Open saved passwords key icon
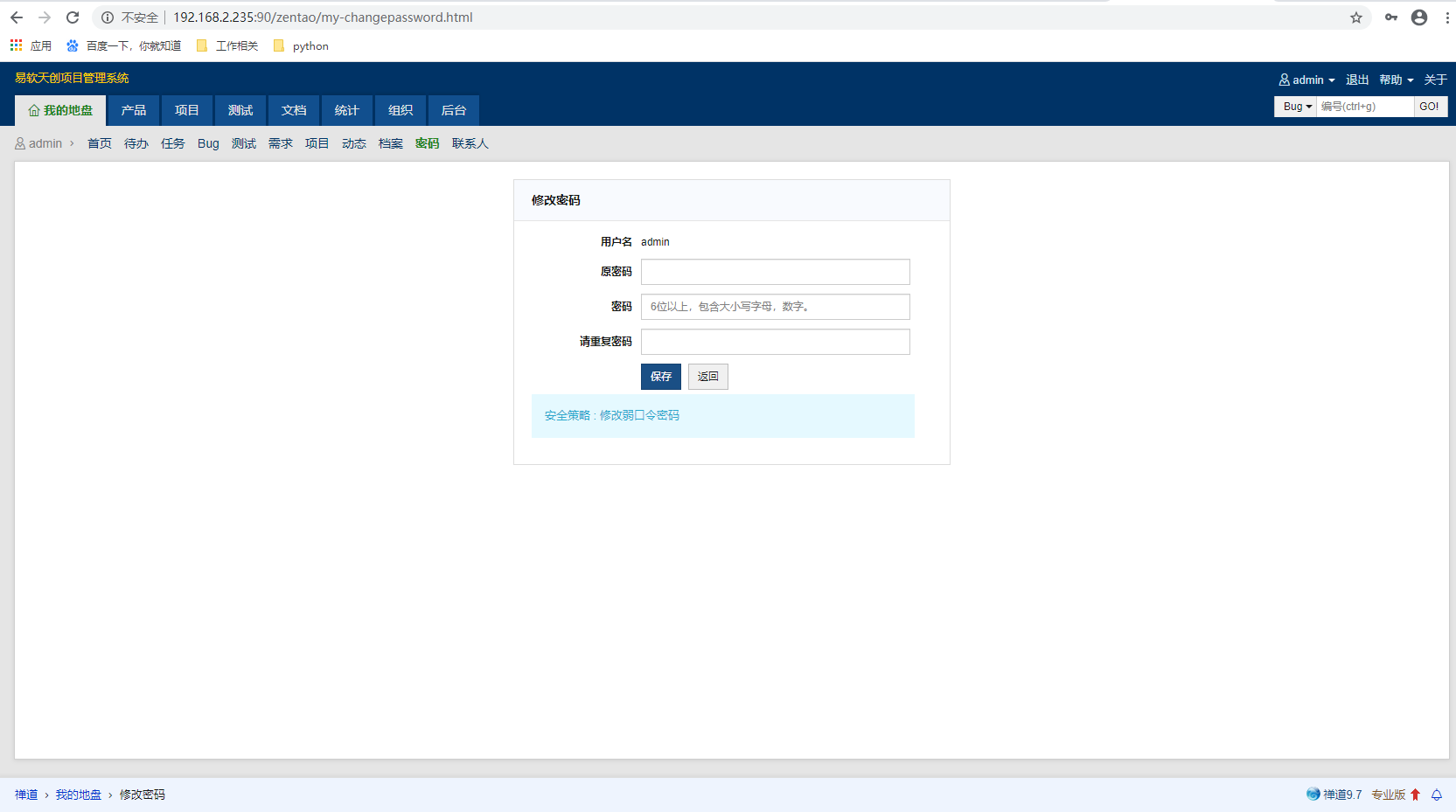 point(1391,17)
